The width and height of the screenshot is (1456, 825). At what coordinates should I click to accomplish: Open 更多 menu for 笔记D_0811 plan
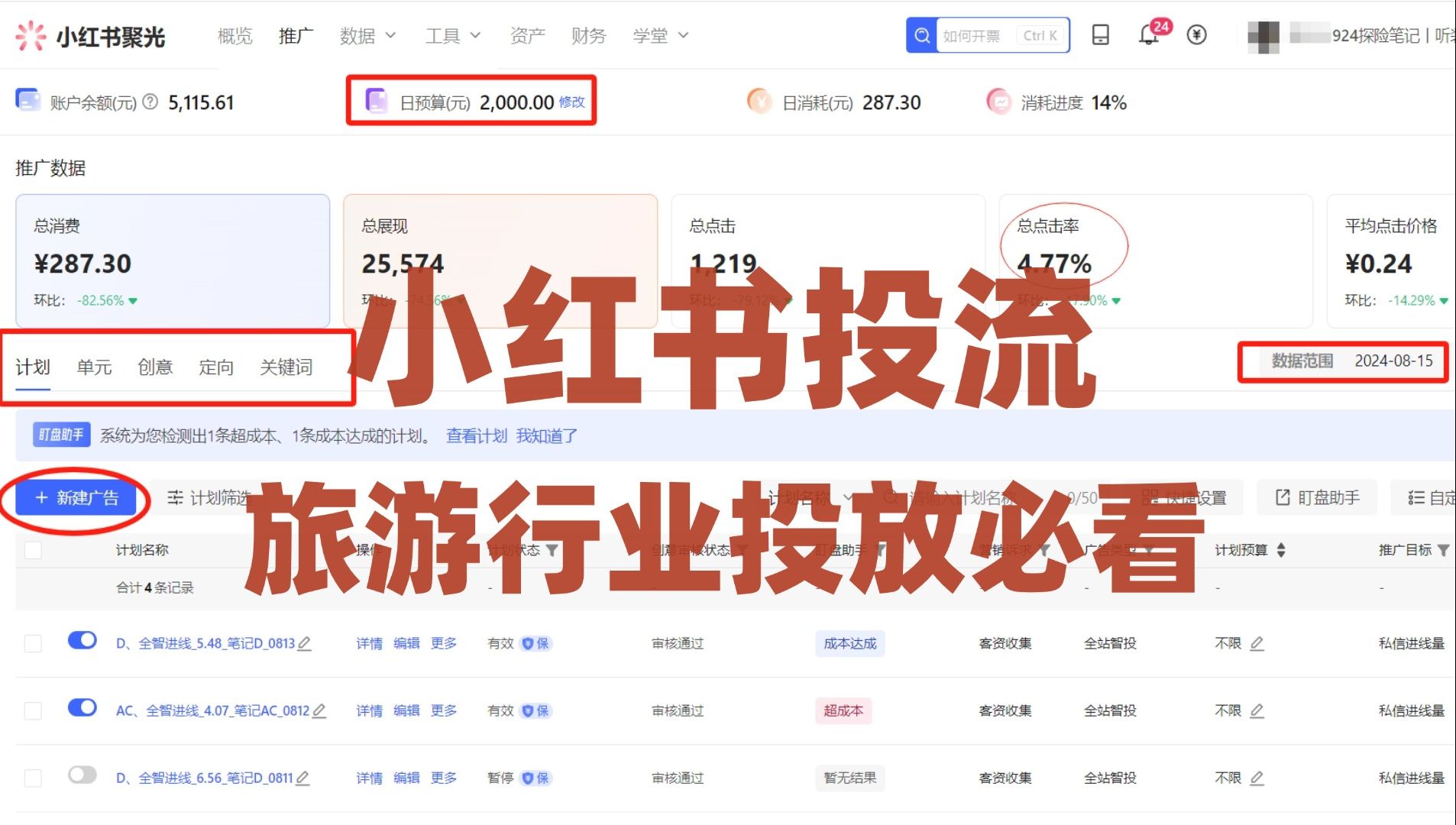pyautogui.click(x=444, y=778)
